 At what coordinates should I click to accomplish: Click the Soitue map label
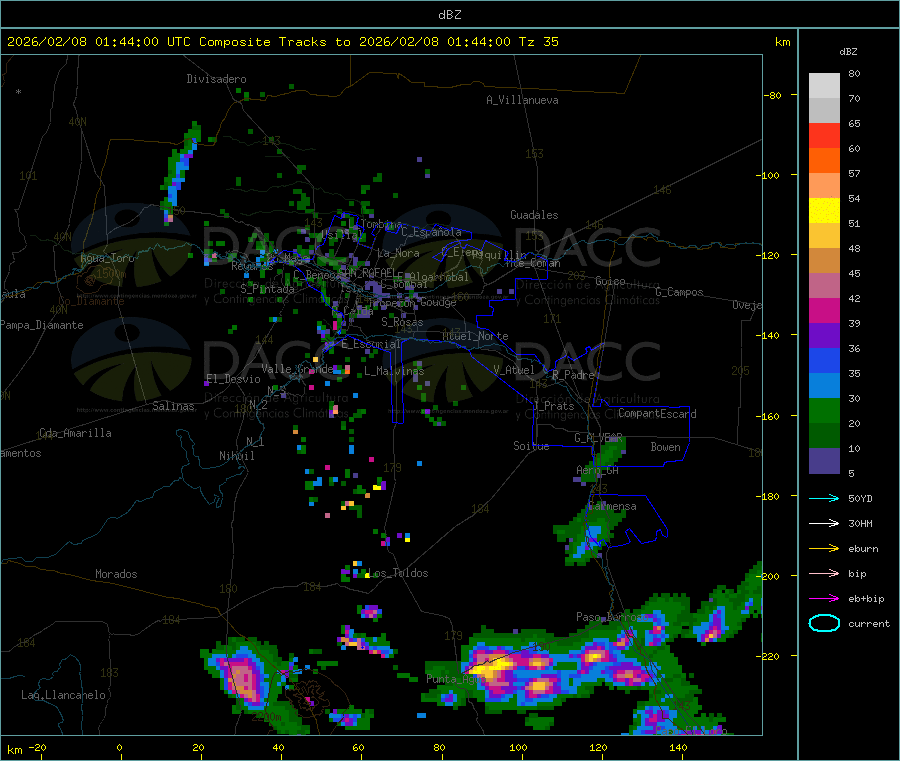[531, 446]
